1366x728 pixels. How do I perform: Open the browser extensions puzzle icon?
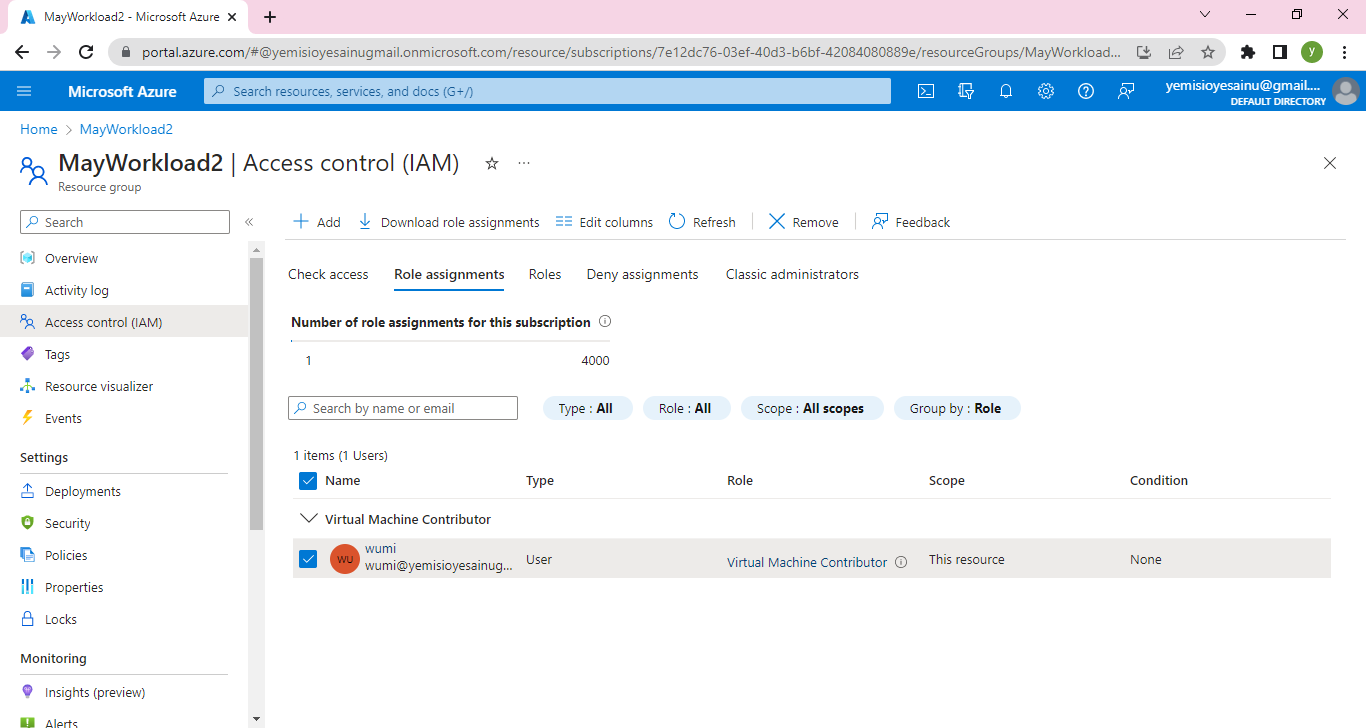click(1247, 52)
